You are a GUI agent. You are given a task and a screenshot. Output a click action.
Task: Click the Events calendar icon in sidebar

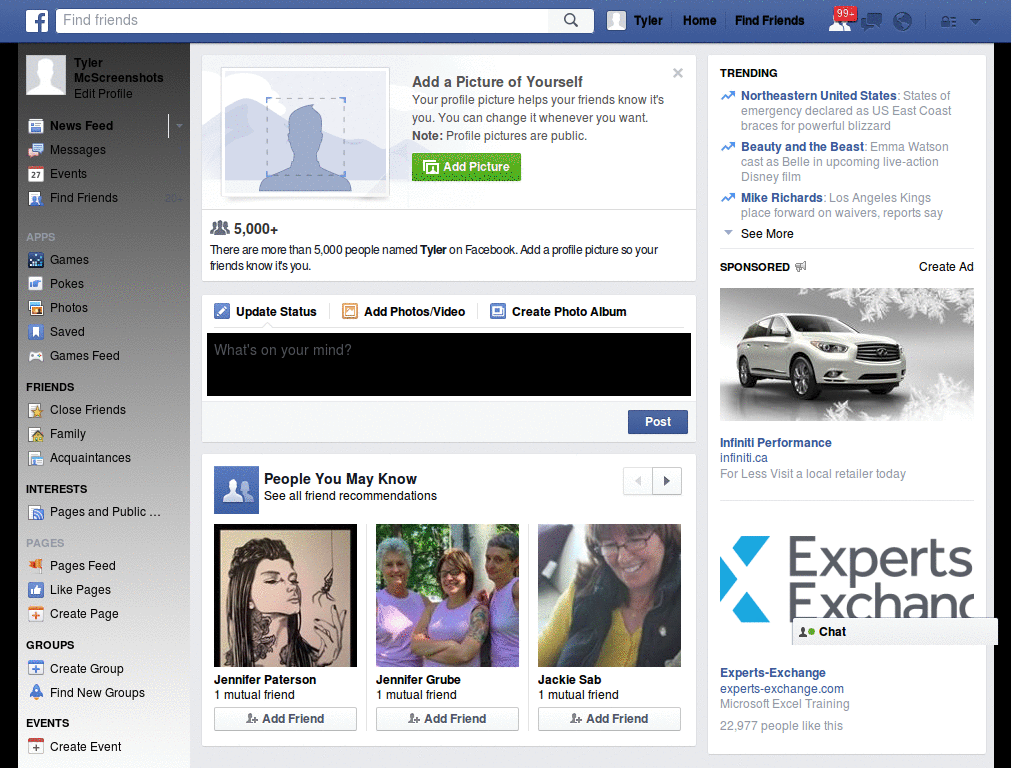click(36, 174)
